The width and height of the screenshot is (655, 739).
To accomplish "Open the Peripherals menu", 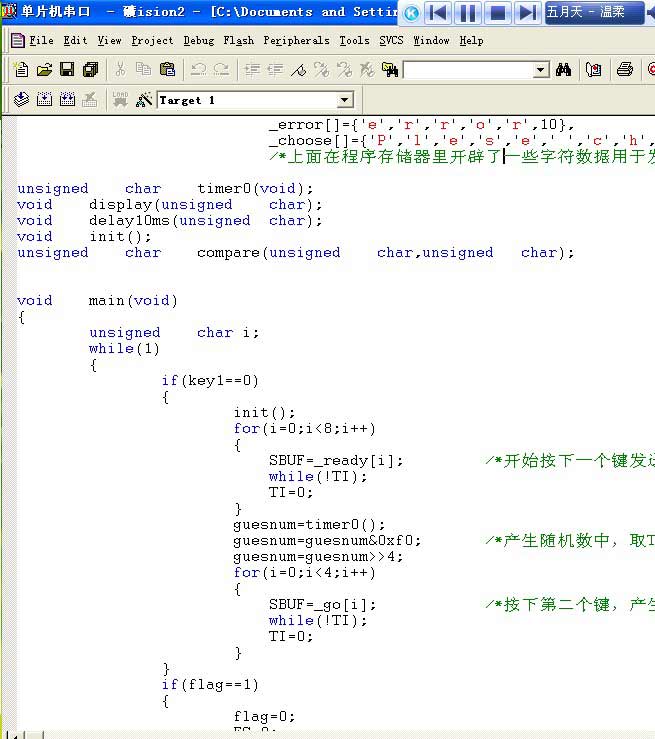I will pyautogui.click(x=296, y=41).
